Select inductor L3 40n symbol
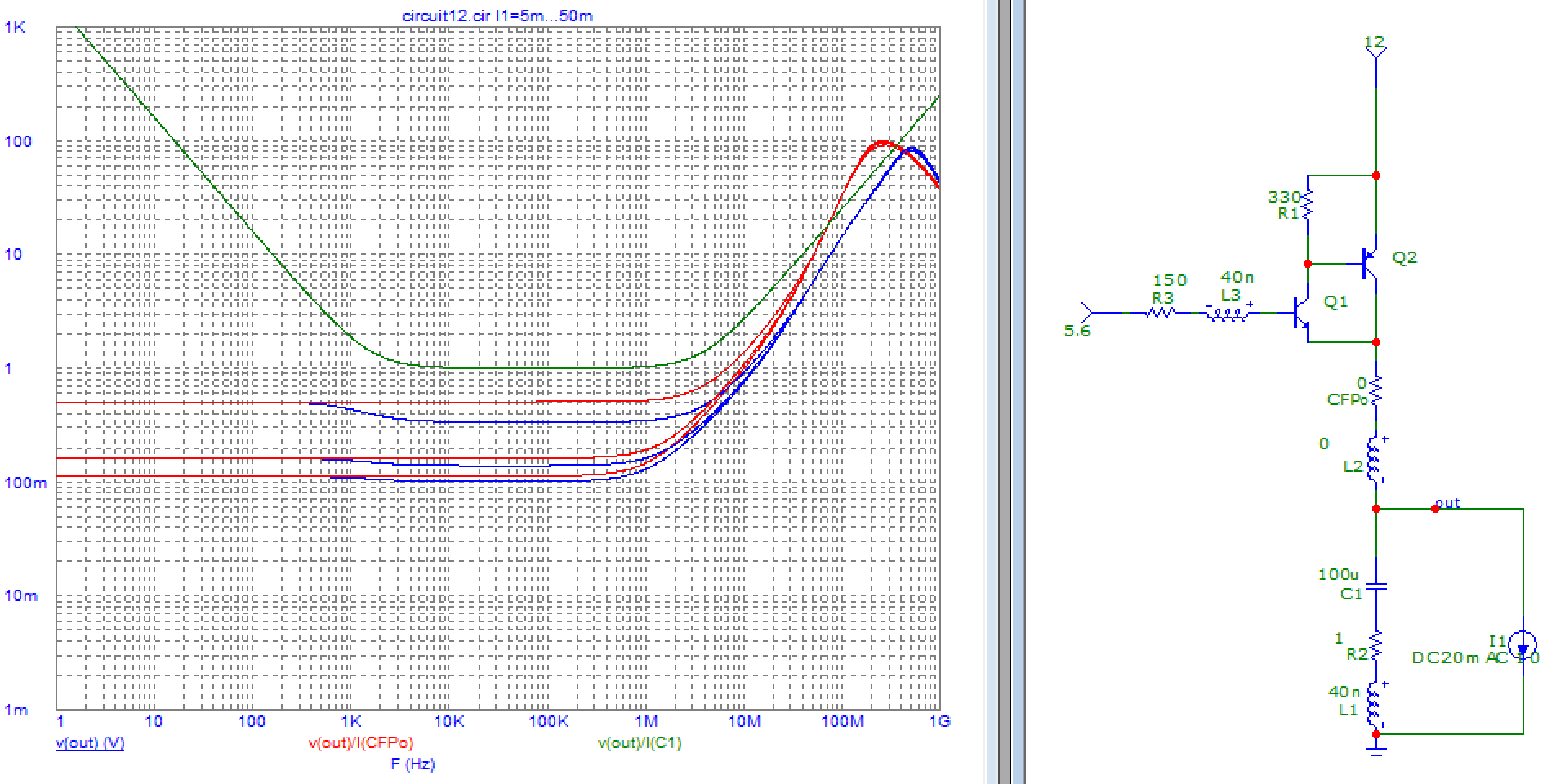This screenshot has width=1556, height=784. [x=1228, y=313]
